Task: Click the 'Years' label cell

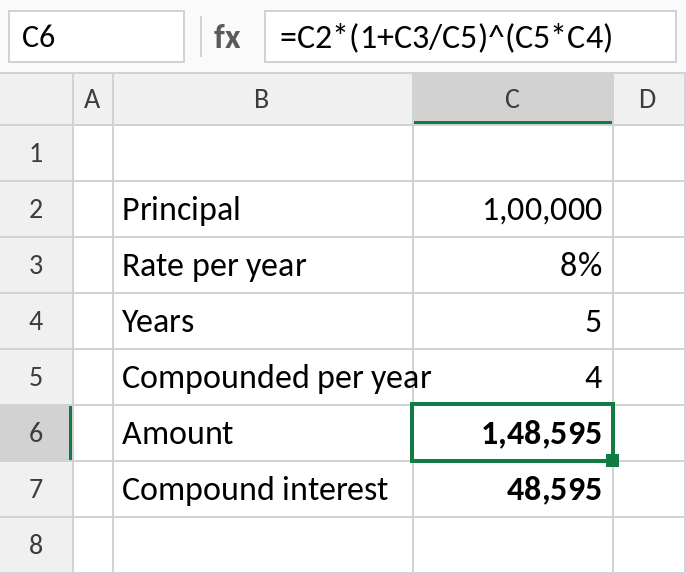Action: click(x=262, y=321)
